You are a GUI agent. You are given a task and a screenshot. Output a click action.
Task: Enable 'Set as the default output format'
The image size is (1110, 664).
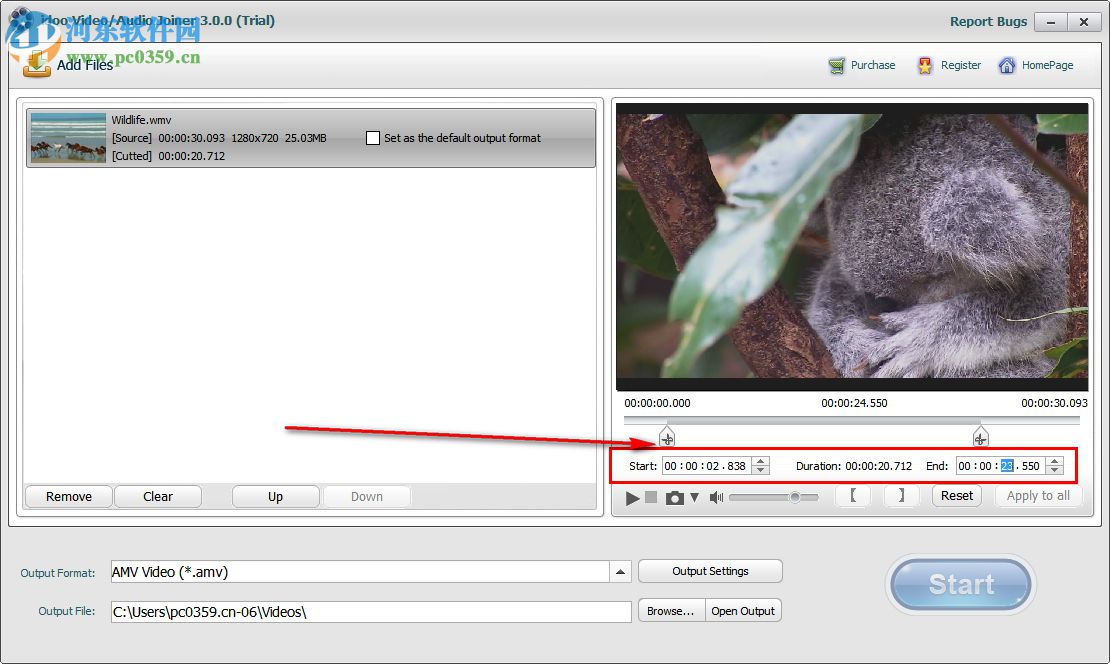pos(373,138)
